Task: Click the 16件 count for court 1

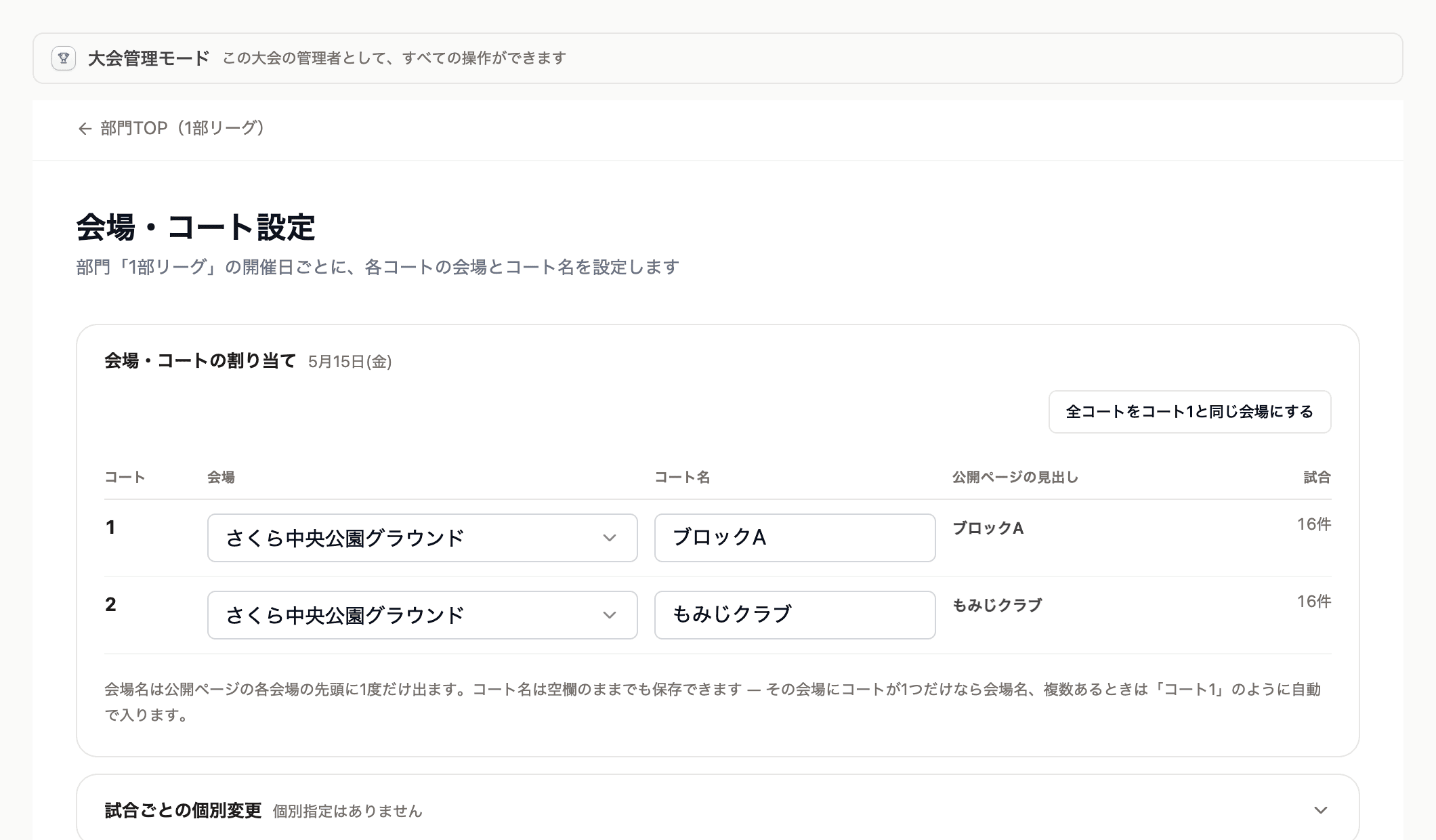Action: coord(1313,524)
